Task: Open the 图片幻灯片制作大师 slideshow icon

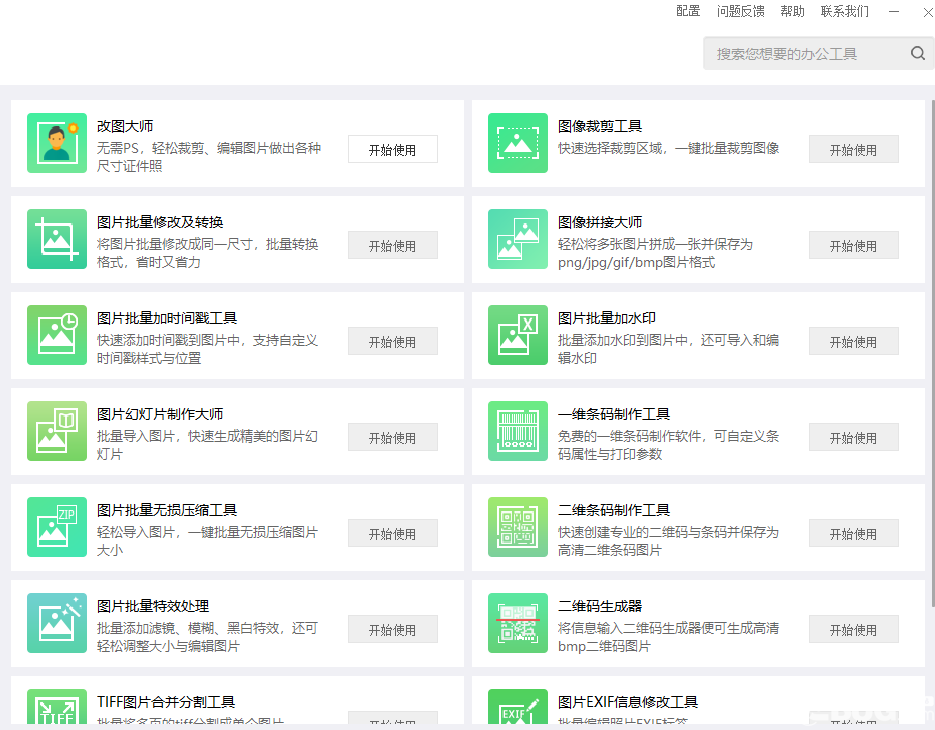Action: point(57,431)
